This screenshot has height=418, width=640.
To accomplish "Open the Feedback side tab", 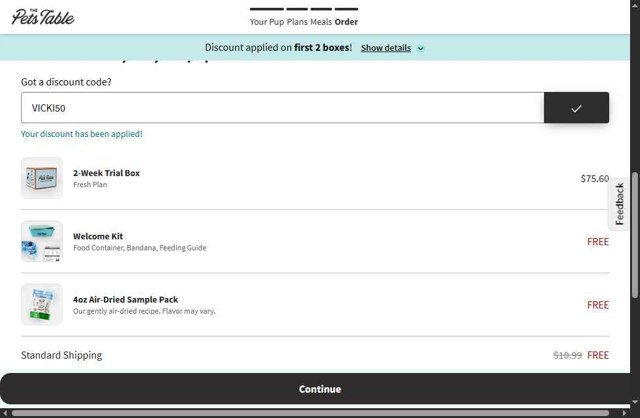I will click(619, 204).
